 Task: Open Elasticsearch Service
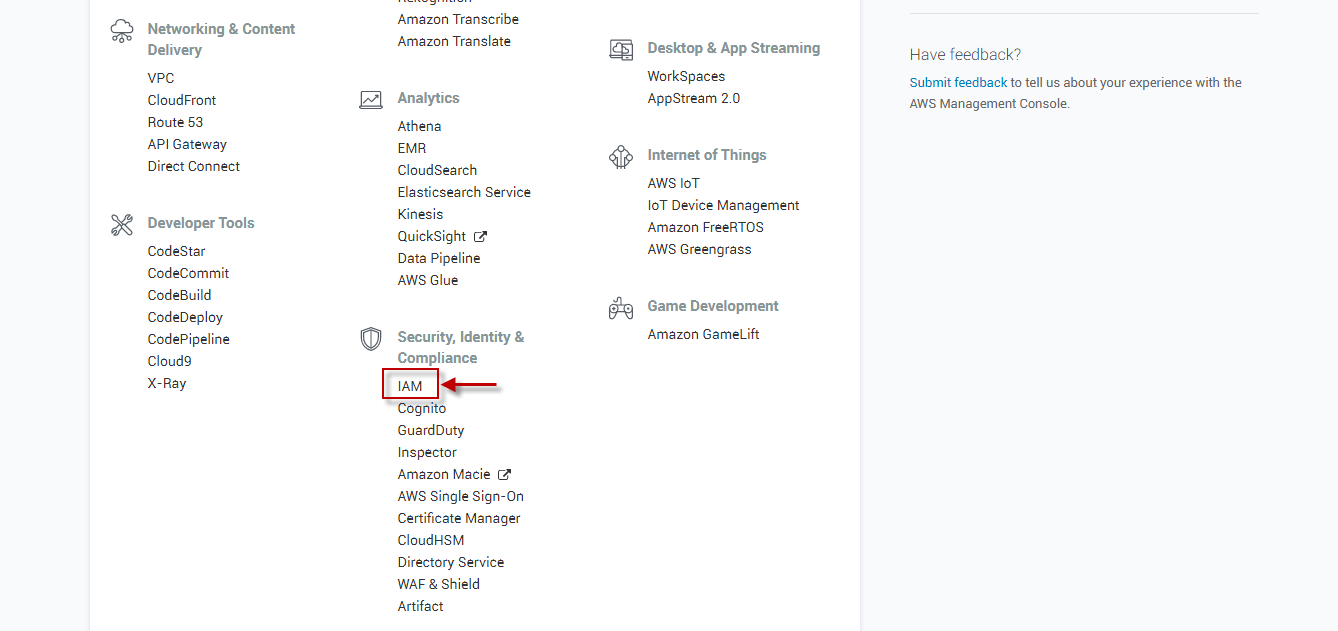pyautogui.click(x=464, y=192)
